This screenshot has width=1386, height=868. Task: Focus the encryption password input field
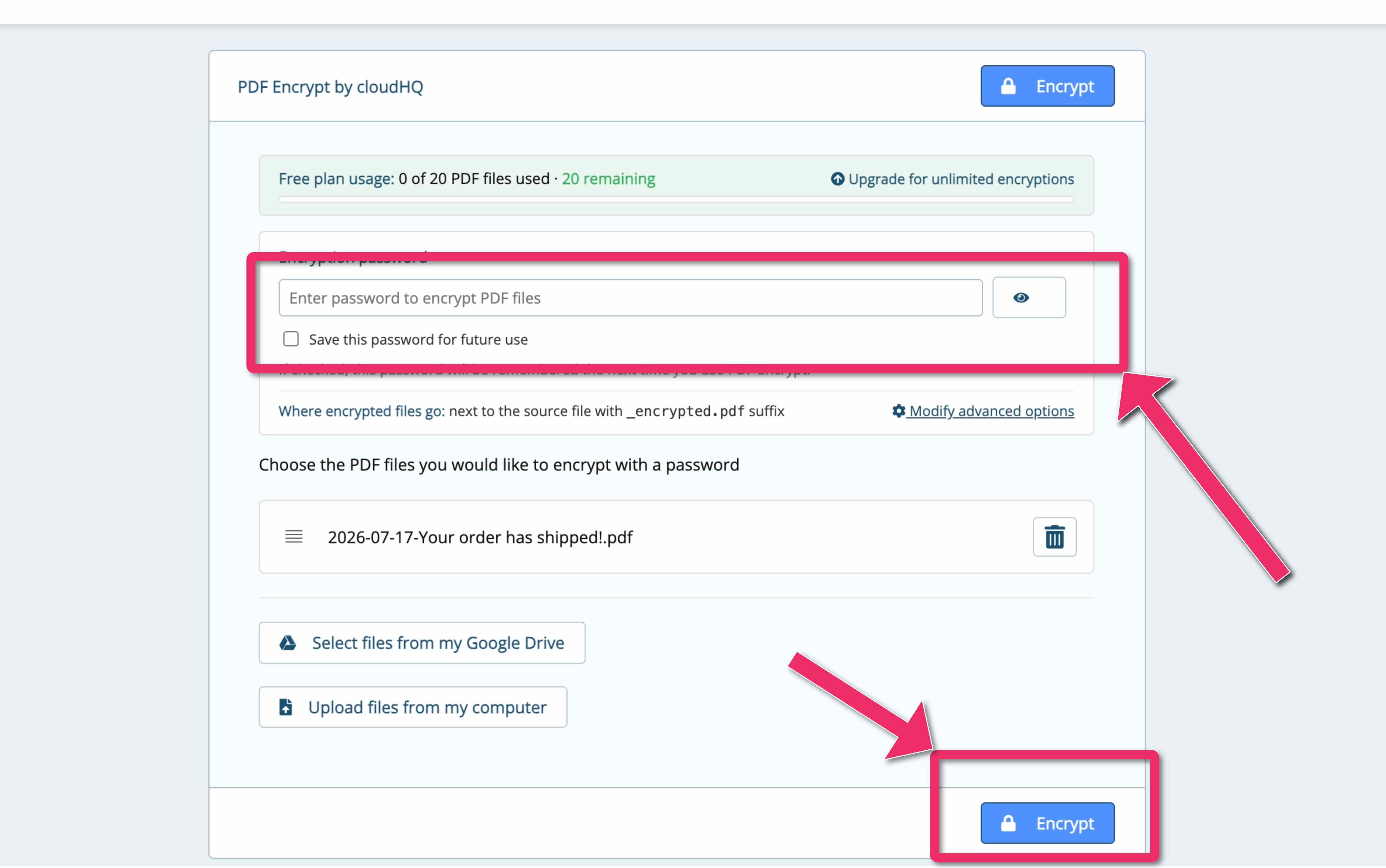coord(630,298)
